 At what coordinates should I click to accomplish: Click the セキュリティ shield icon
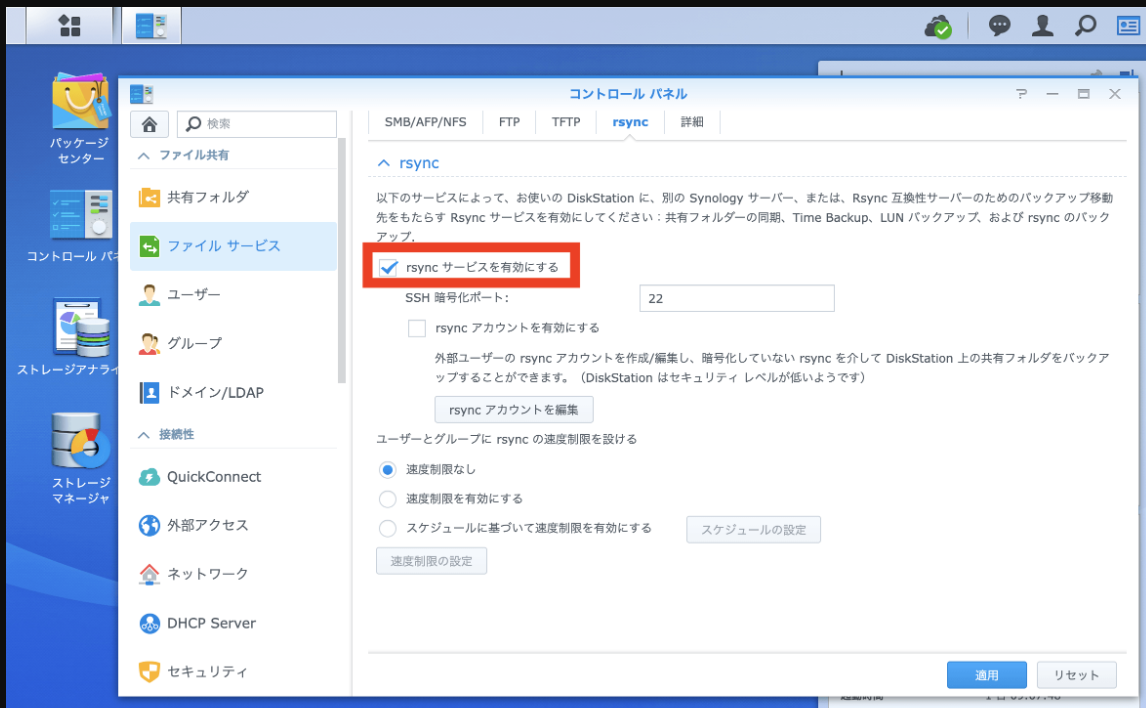tap(149, 671)
